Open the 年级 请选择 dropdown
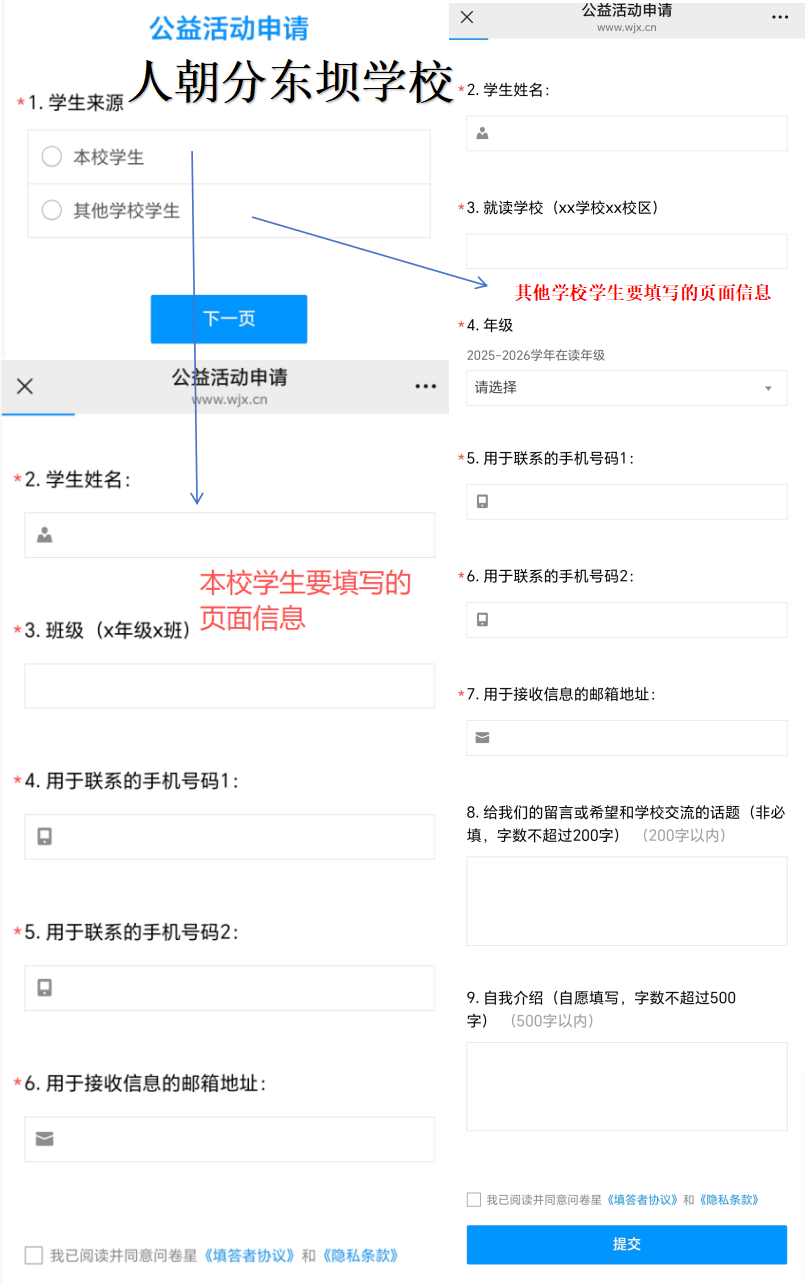 [626, 388]
